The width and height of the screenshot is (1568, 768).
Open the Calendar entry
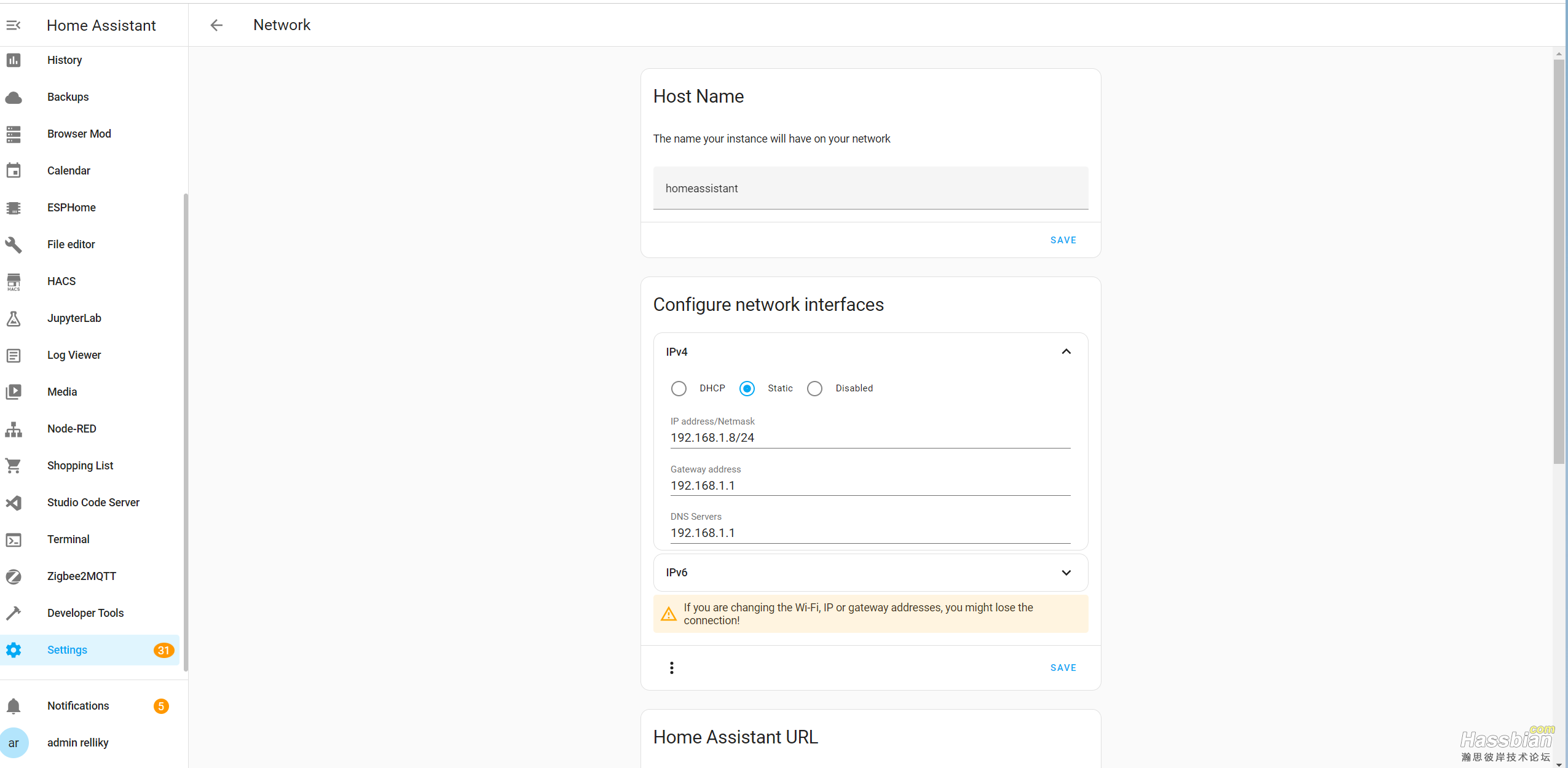click(90, 171)
